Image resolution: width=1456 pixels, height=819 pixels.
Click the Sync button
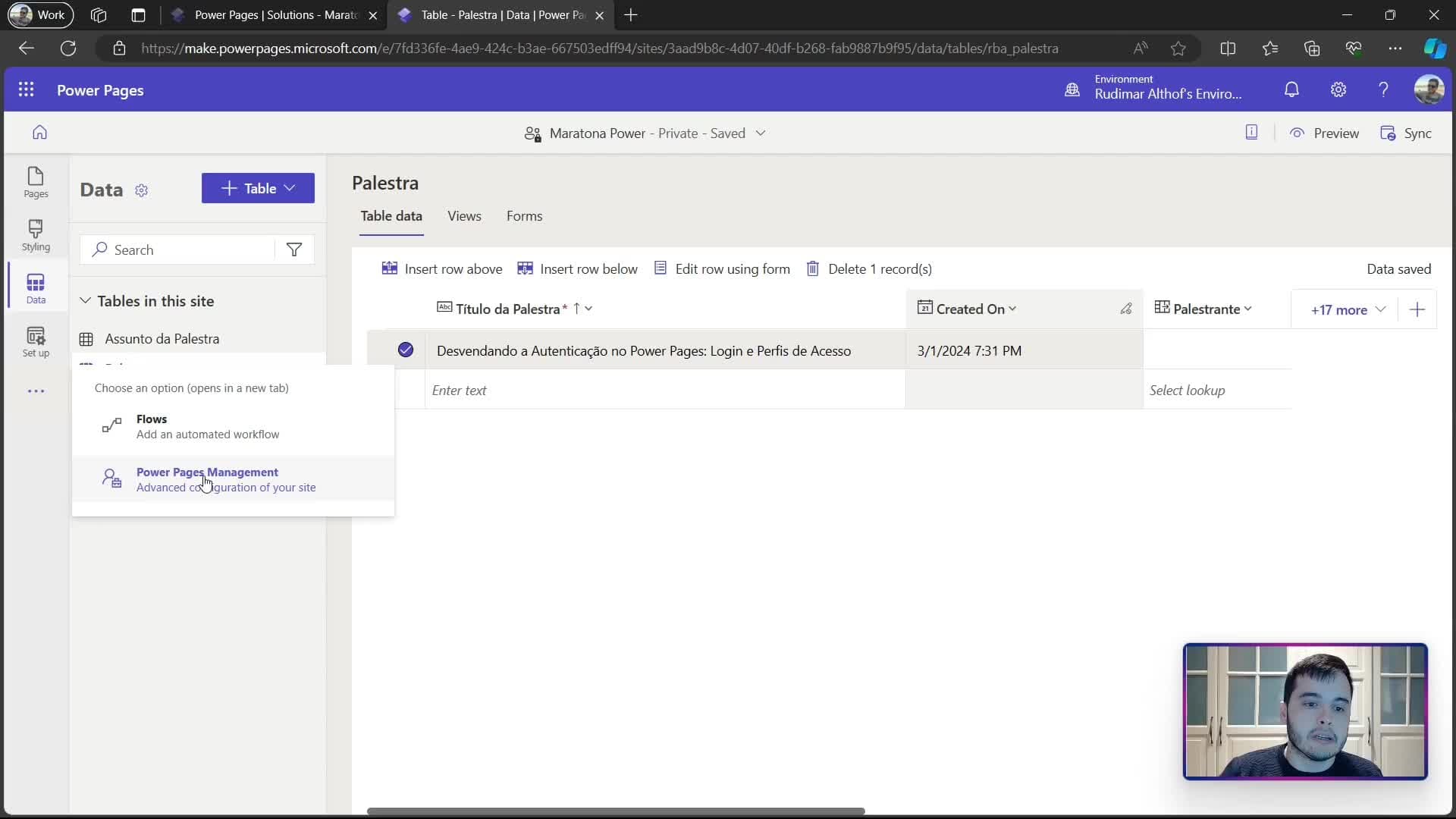[1406, 133]
